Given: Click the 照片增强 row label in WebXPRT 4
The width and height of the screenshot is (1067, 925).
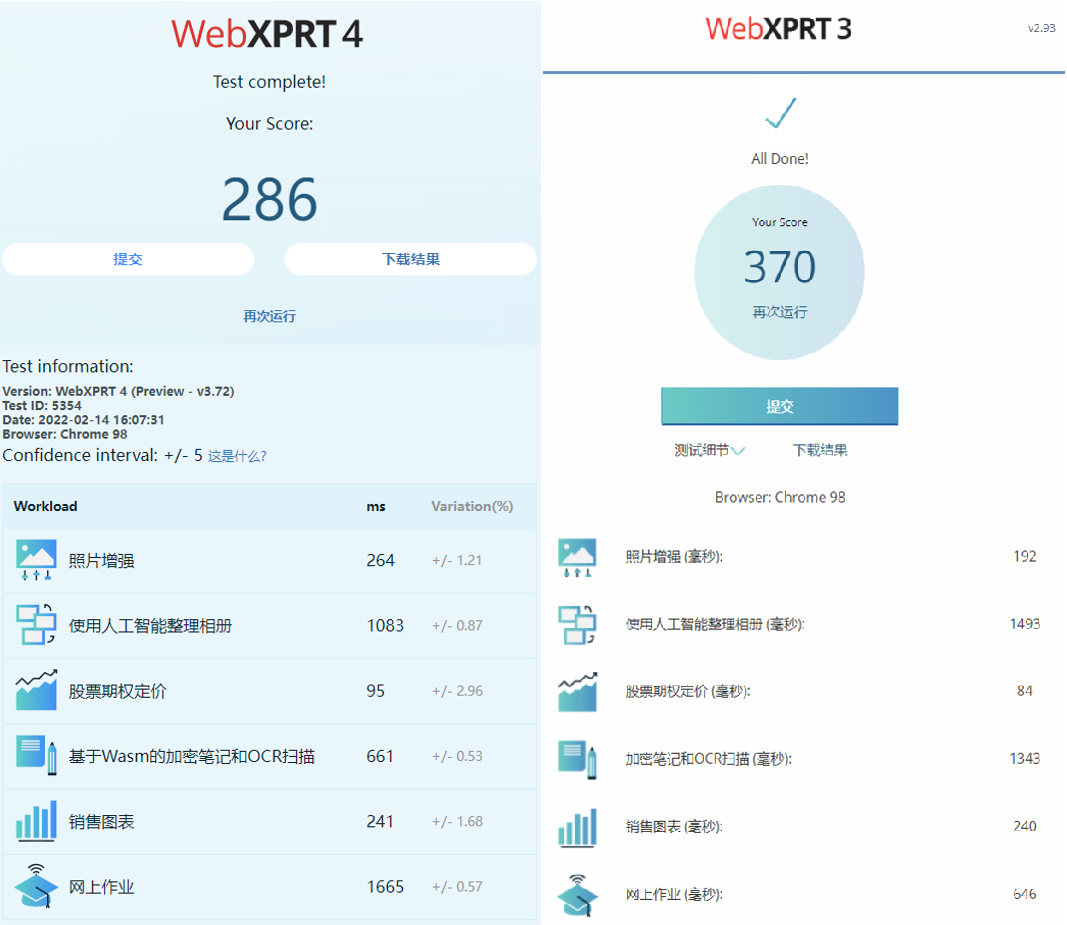Looking at the screenshot, I should 101,561.
